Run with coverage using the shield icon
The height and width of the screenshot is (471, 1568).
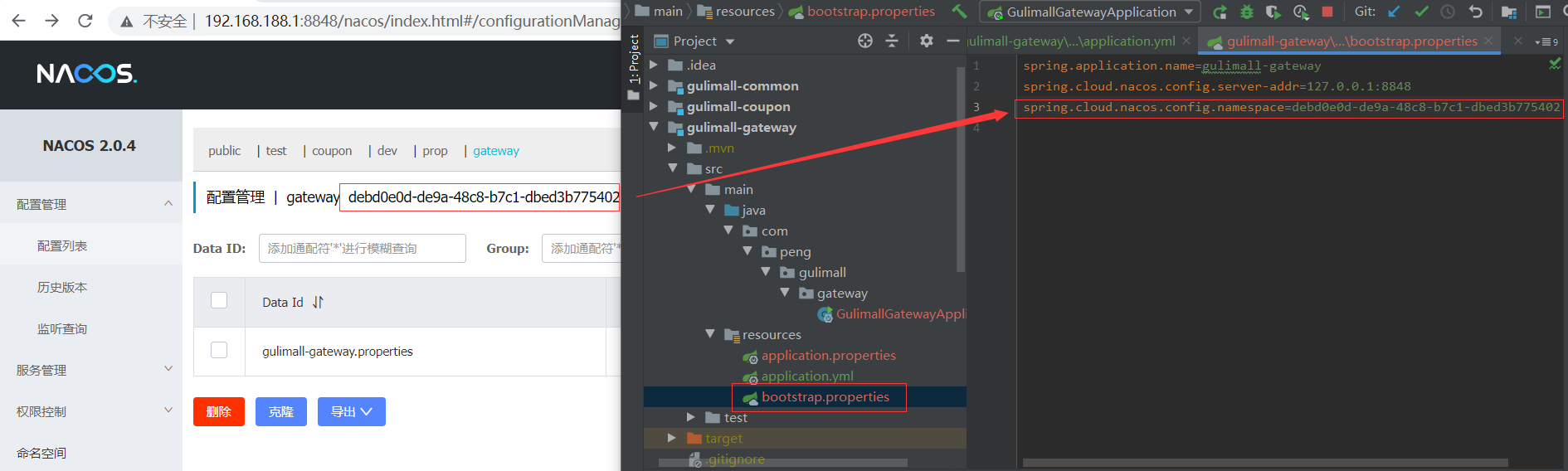pyautogui.click(x=1273, y=12)
